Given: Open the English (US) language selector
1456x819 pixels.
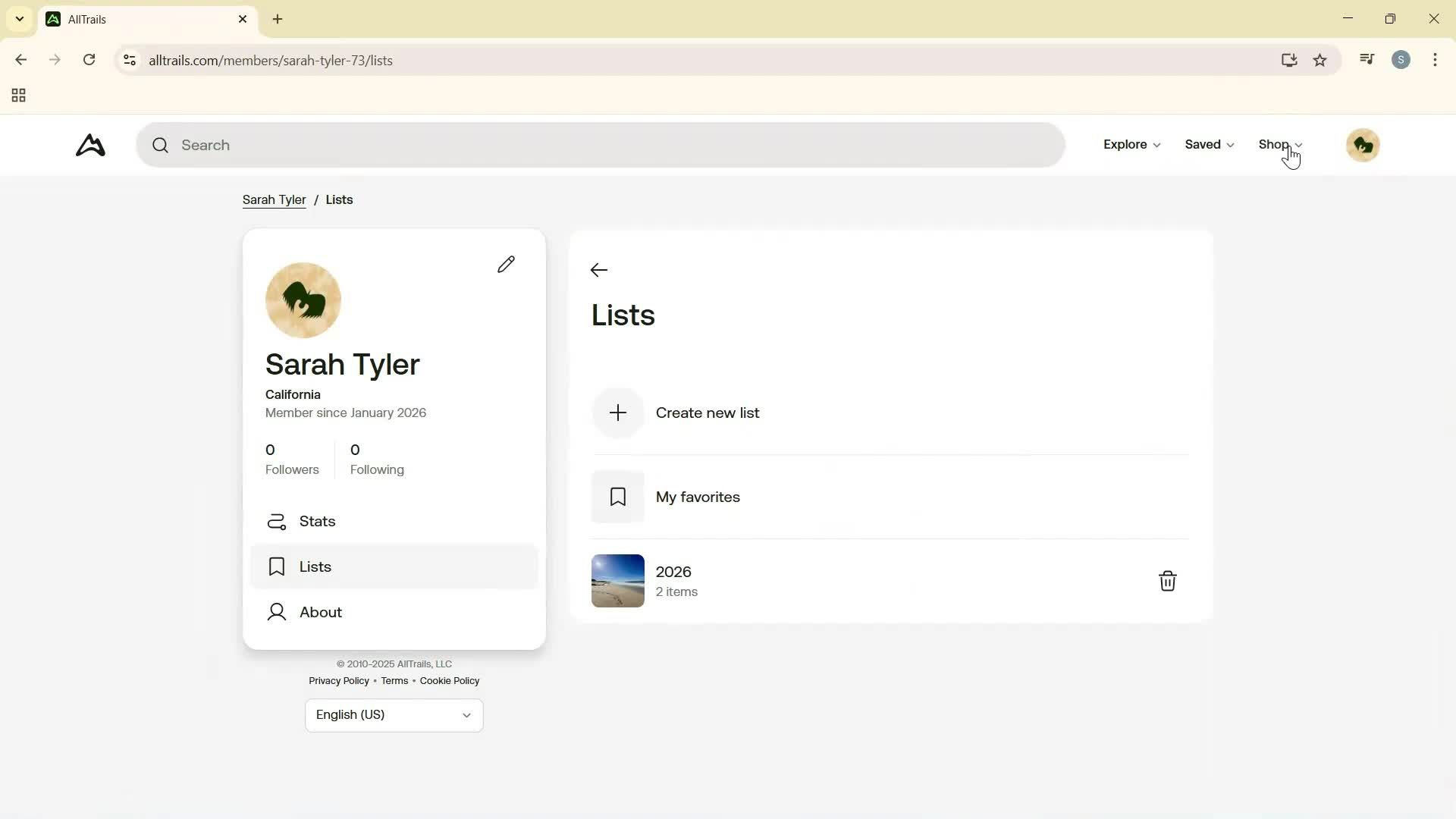Looking at the screenshot, I should [394, 715].
